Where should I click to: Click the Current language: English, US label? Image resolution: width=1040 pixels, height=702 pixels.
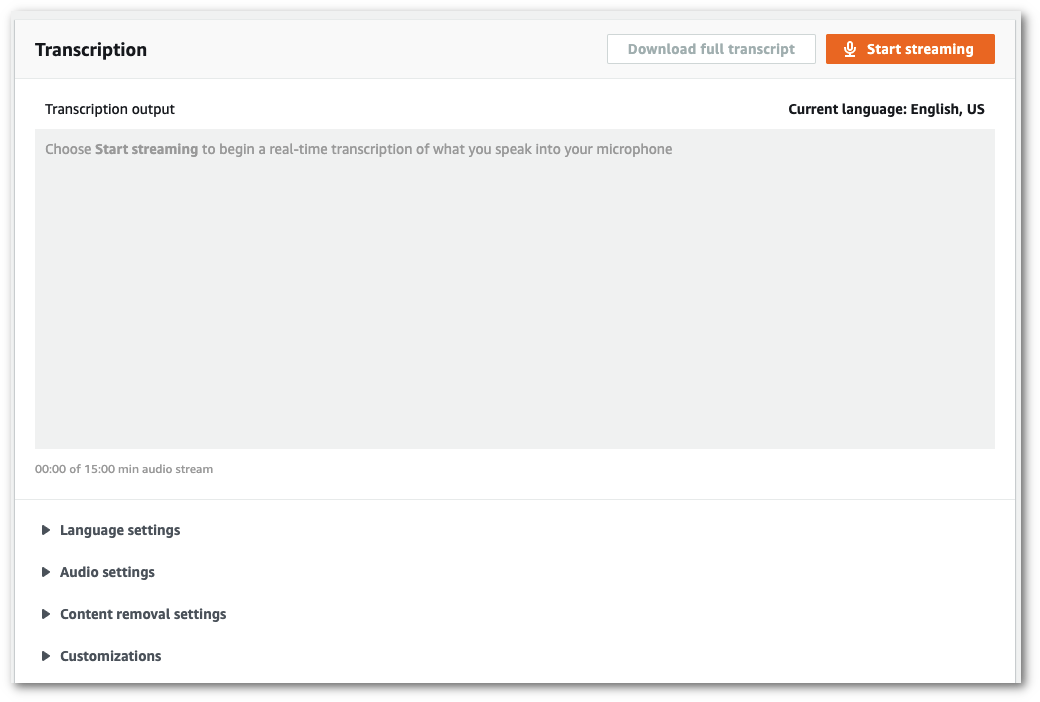click(886, 109)
